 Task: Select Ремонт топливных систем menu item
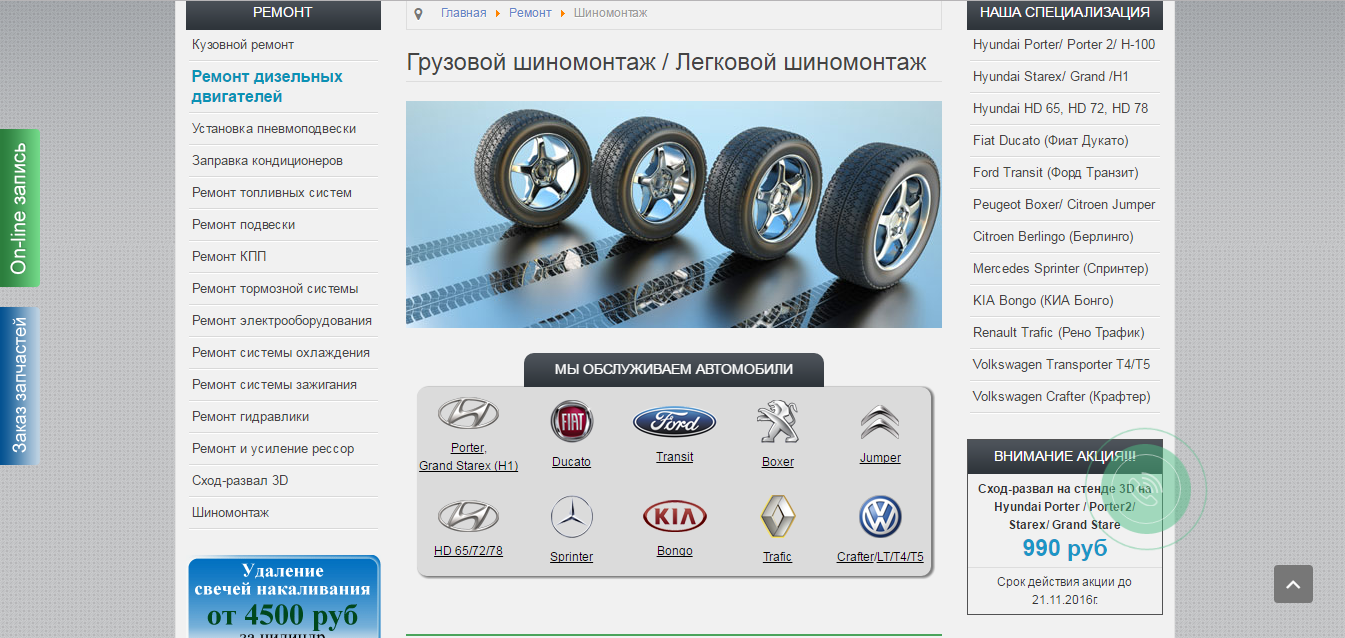[x=283, y=193]
